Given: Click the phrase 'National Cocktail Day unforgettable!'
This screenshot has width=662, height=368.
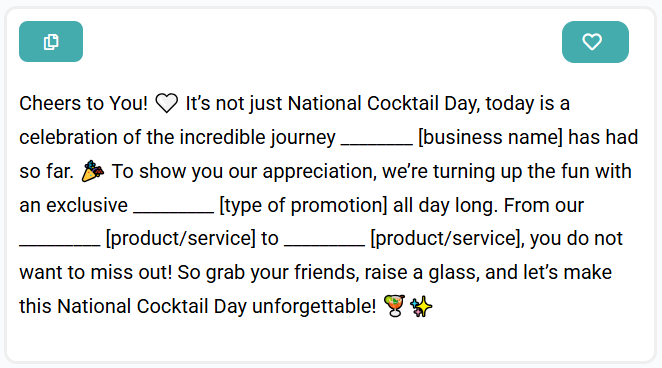Looking at the screenshot, I should [217, 306].
